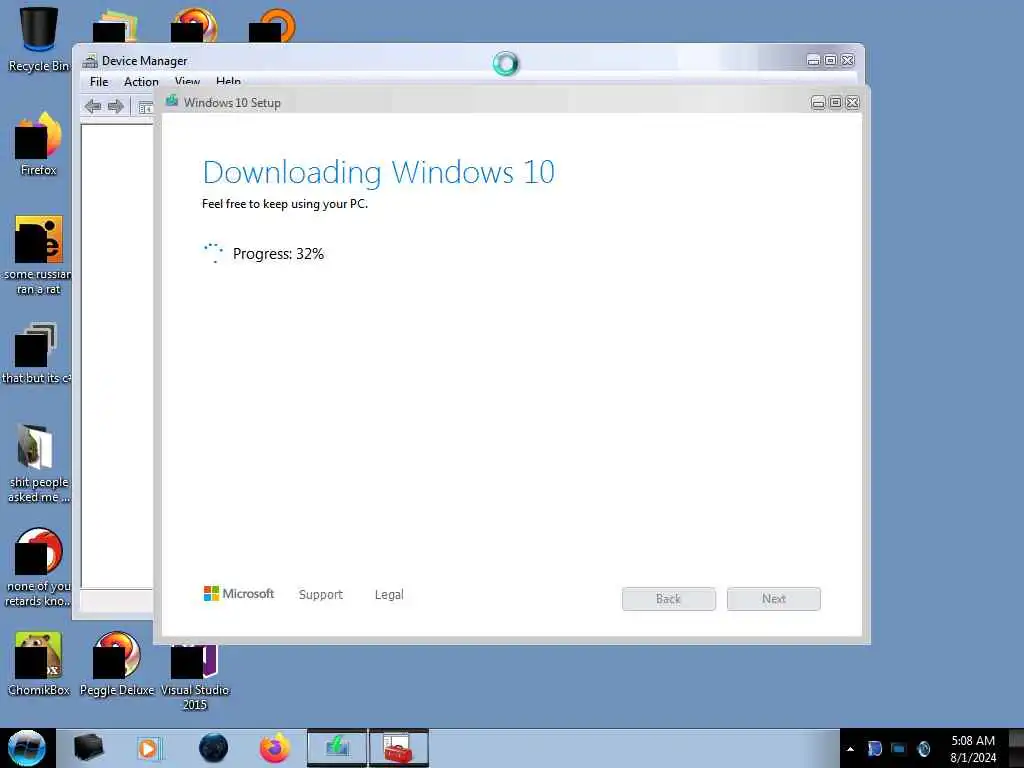
Task: Select the 'none of you' desktop shortcut
Action: coord(38,567)
